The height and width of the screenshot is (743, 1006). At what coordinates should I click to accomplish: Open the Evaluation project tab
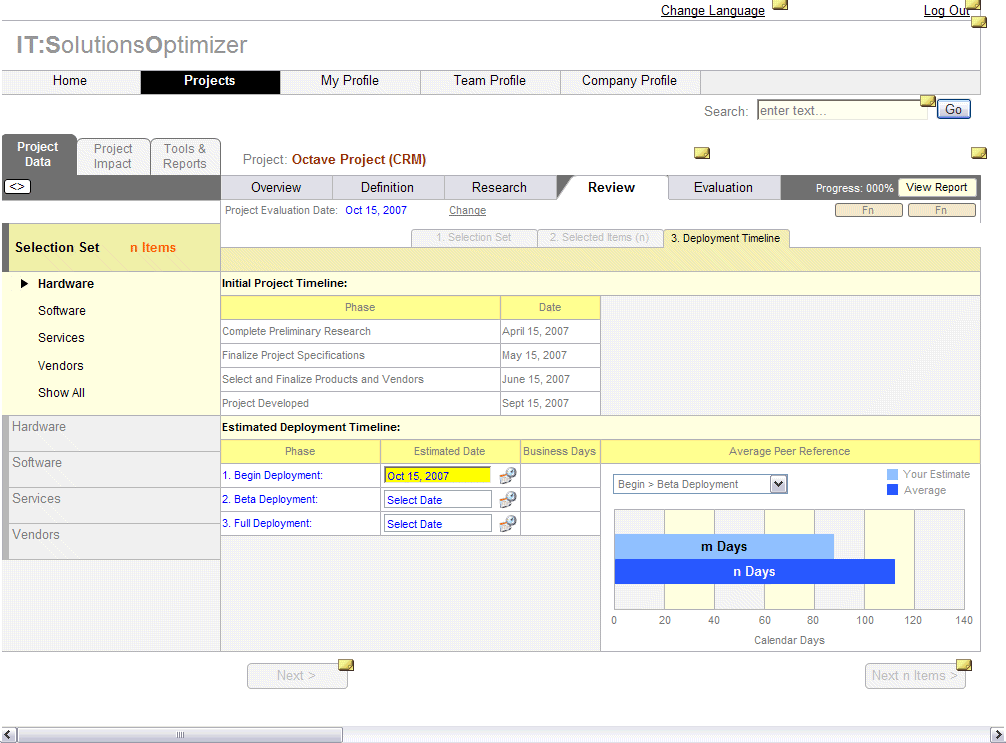click(x=723, y=187)
